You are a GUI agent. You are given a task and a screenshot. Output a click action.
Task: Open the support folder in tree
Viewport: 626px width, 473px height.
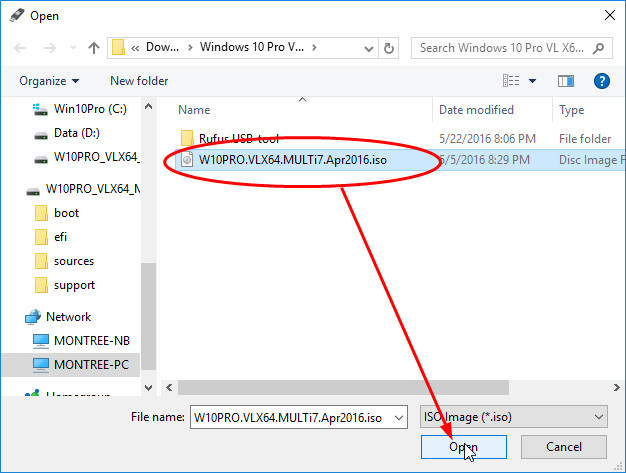click(x=74, y=285)
